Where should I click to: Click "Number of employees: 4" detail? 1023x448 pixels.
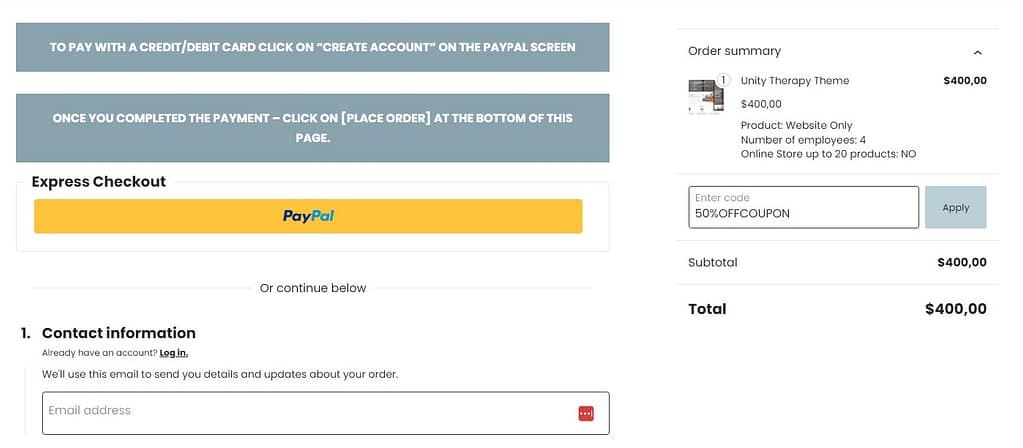point(803,140)
